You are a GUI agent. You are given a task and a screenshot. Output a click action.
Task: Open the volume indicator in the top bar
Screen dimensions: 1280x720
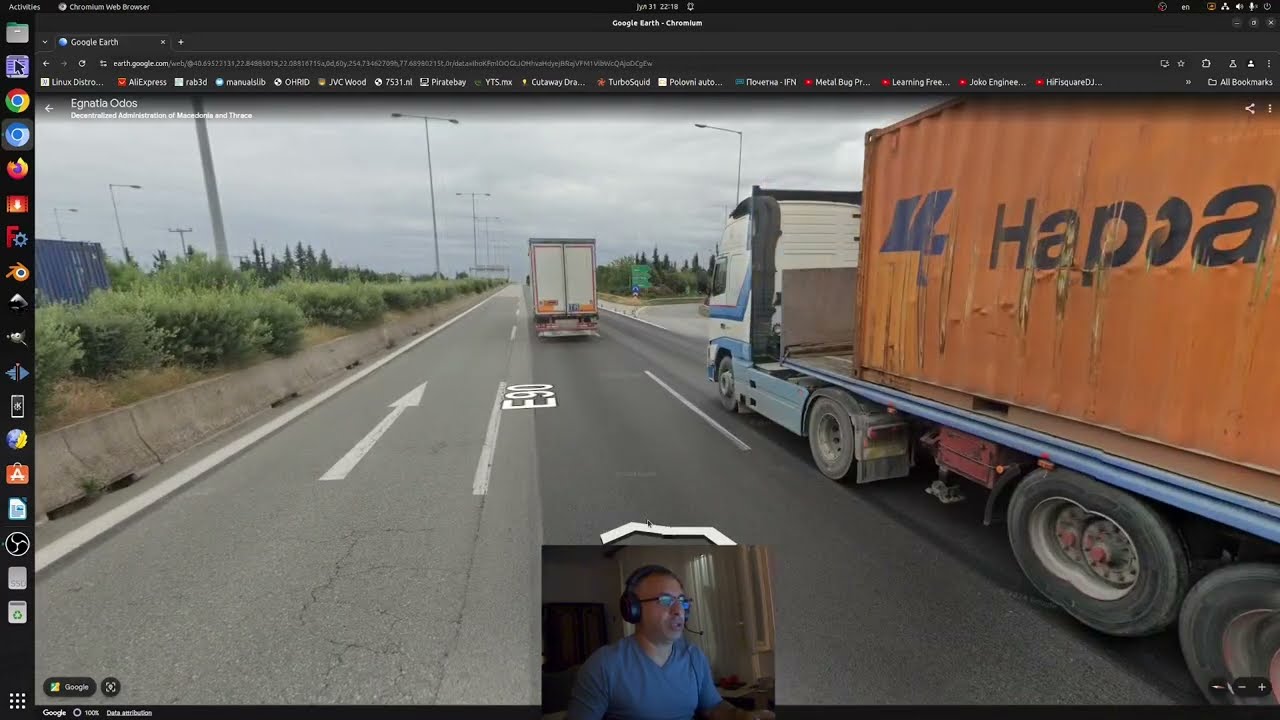click(x=1239, y=7)
